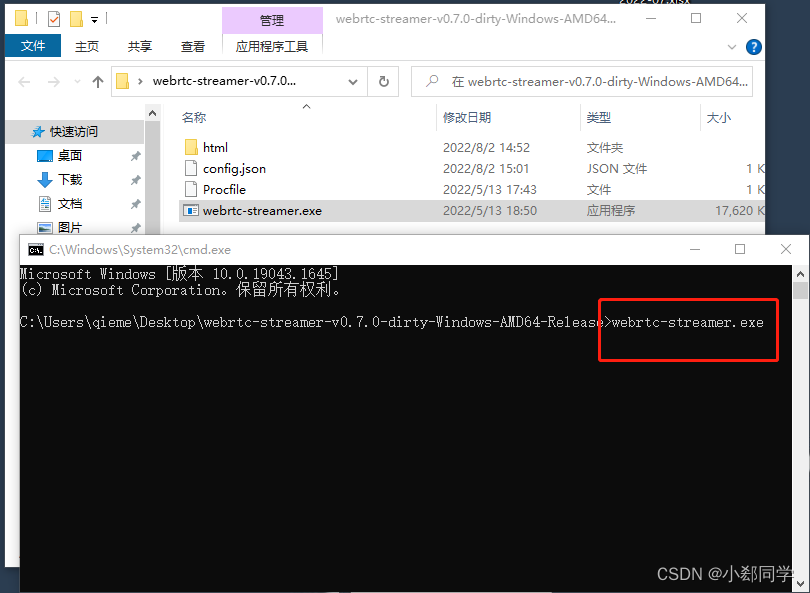Sort files by the 修改日期 column
This screenshot has height=593, width=810.
470,117
